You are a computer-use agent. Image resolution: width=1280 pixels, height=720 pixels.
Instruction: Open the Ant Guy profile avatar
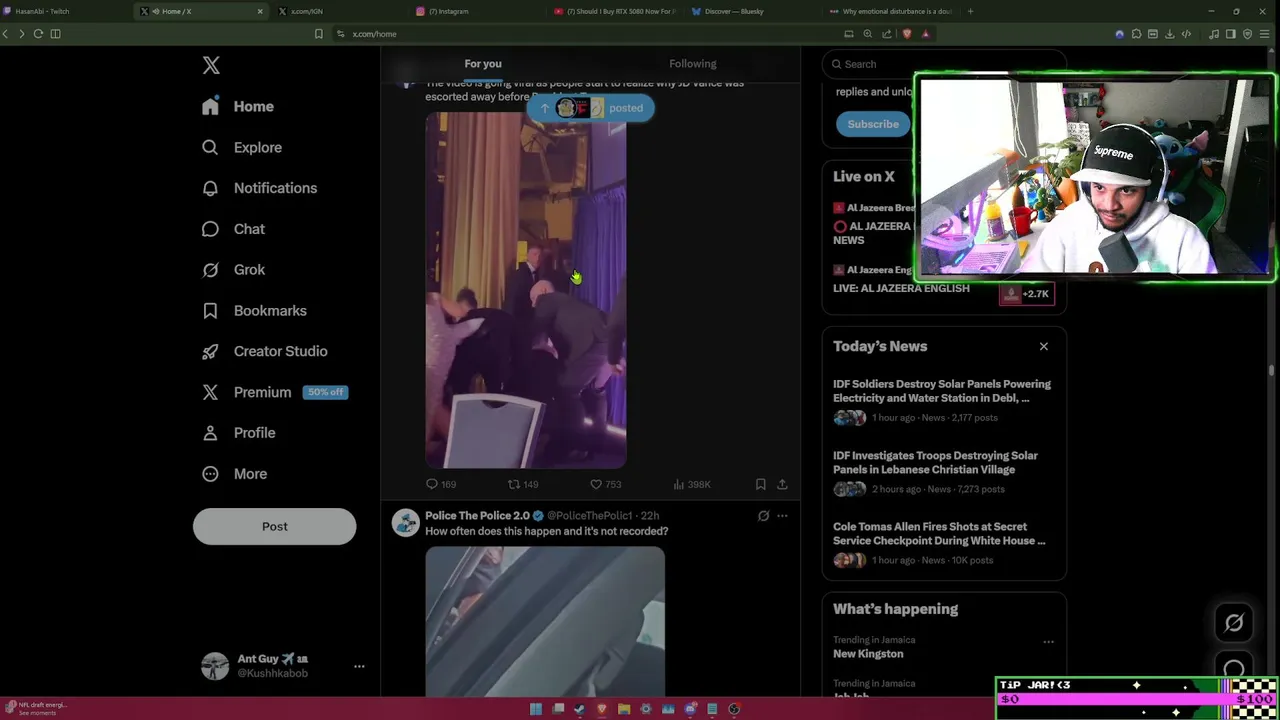[215, 666]
